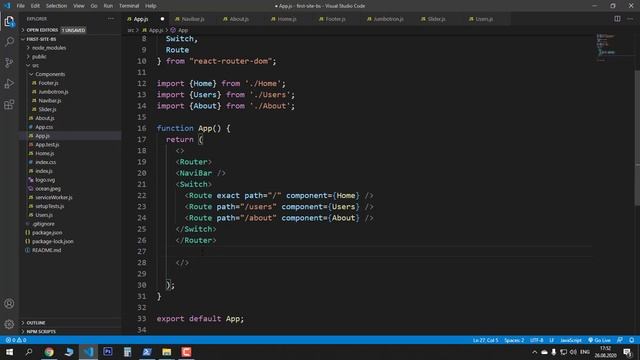This screenshot has height=360, width=640.
Task: Click the notifications bell in status bar
Action: pyautogui.click(x=631, y=340)
